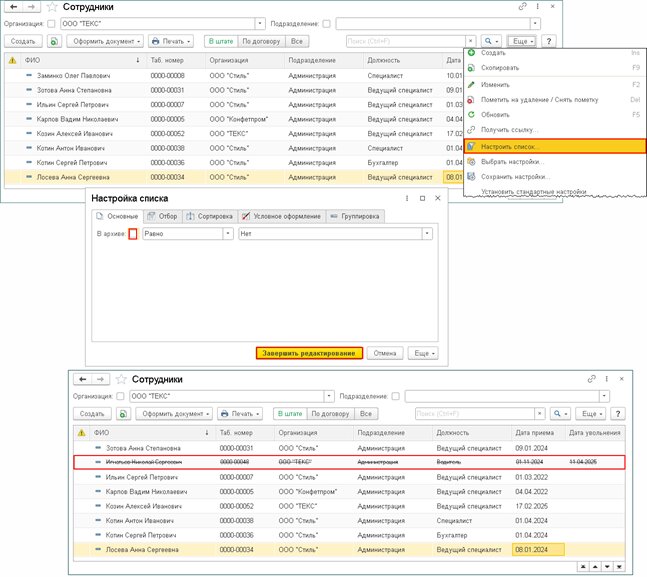Viewport: 647px width, 577px height.
Task: Toggle Подразделение checkbox in top window
Action: coord(326,24)
